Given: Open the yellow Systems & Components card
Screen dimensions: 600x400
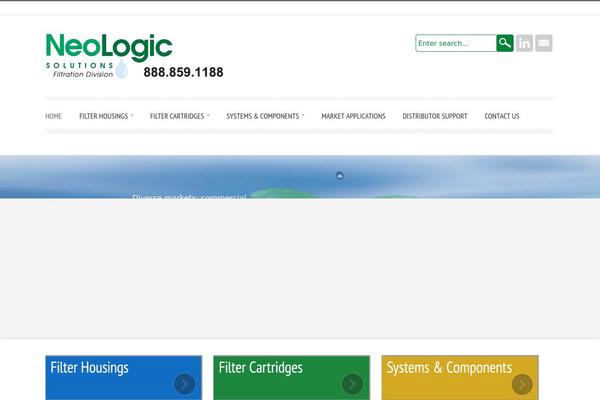Looking at the screenshot, I should 460,378.
